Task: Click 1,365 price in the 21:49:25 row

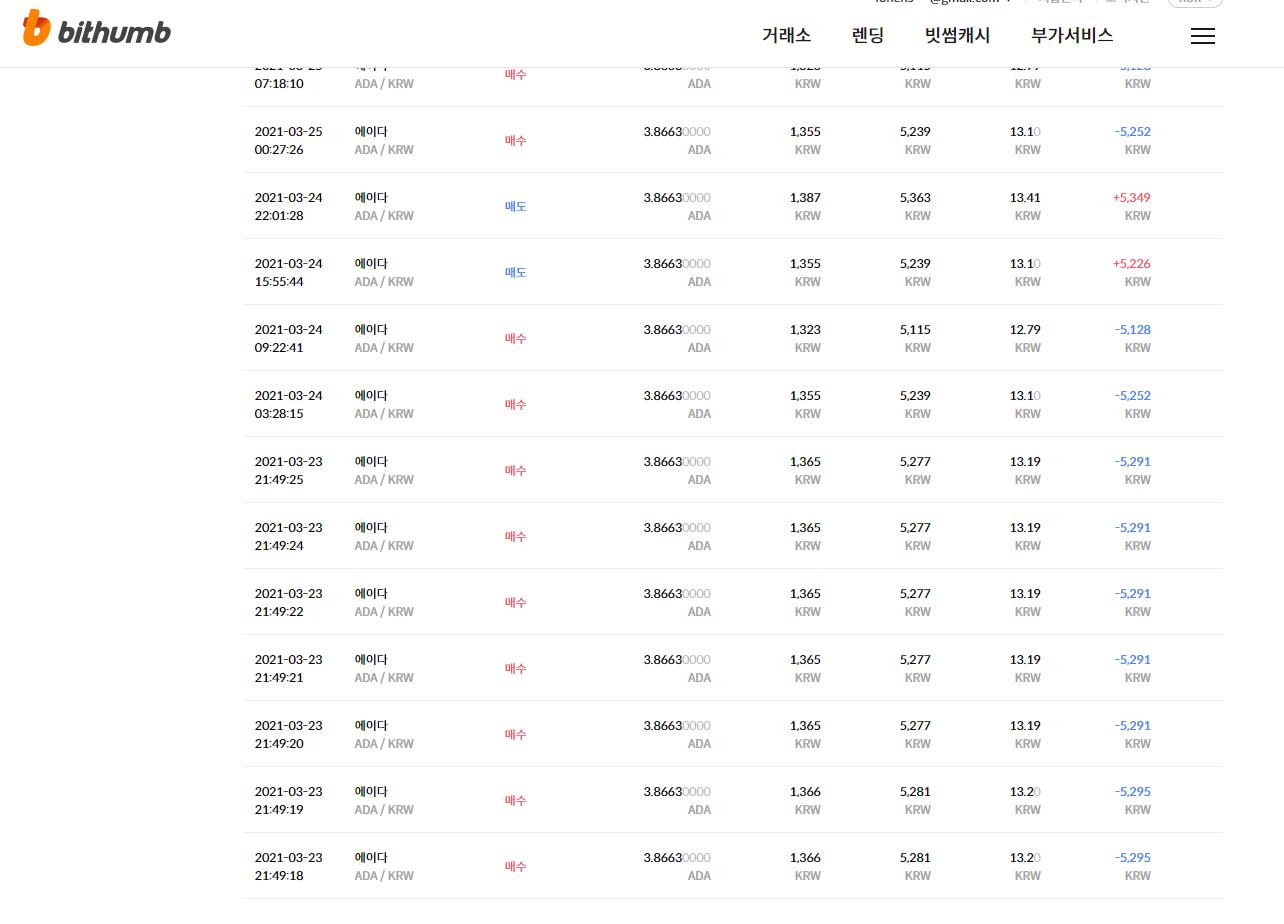Action: coord(805,462)
